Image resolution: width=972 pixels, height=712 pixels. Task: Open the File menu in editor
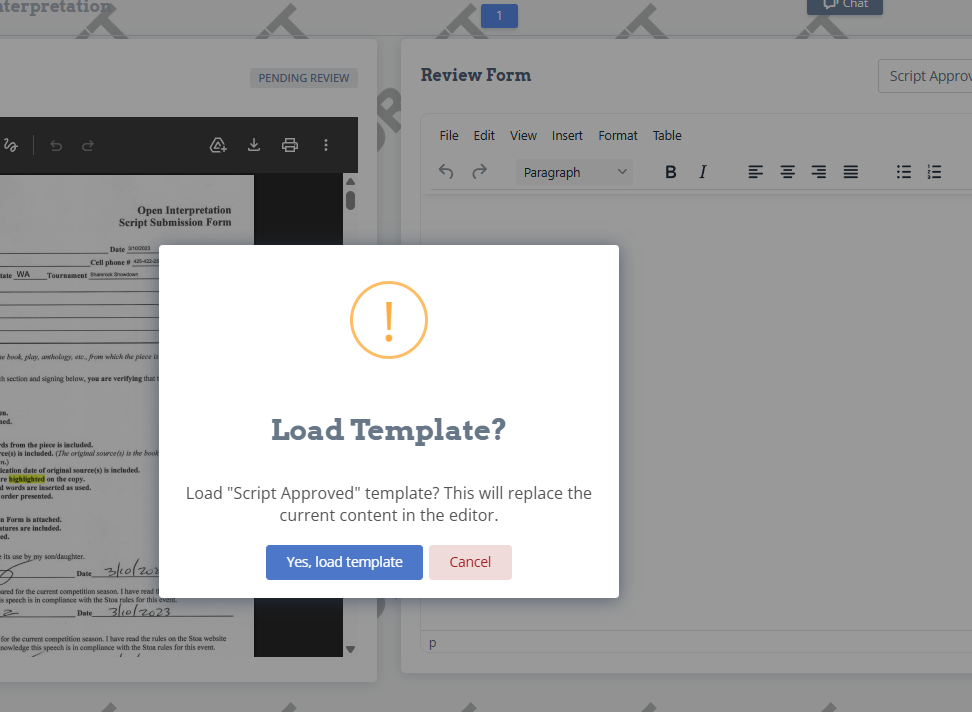click(449, 136)
